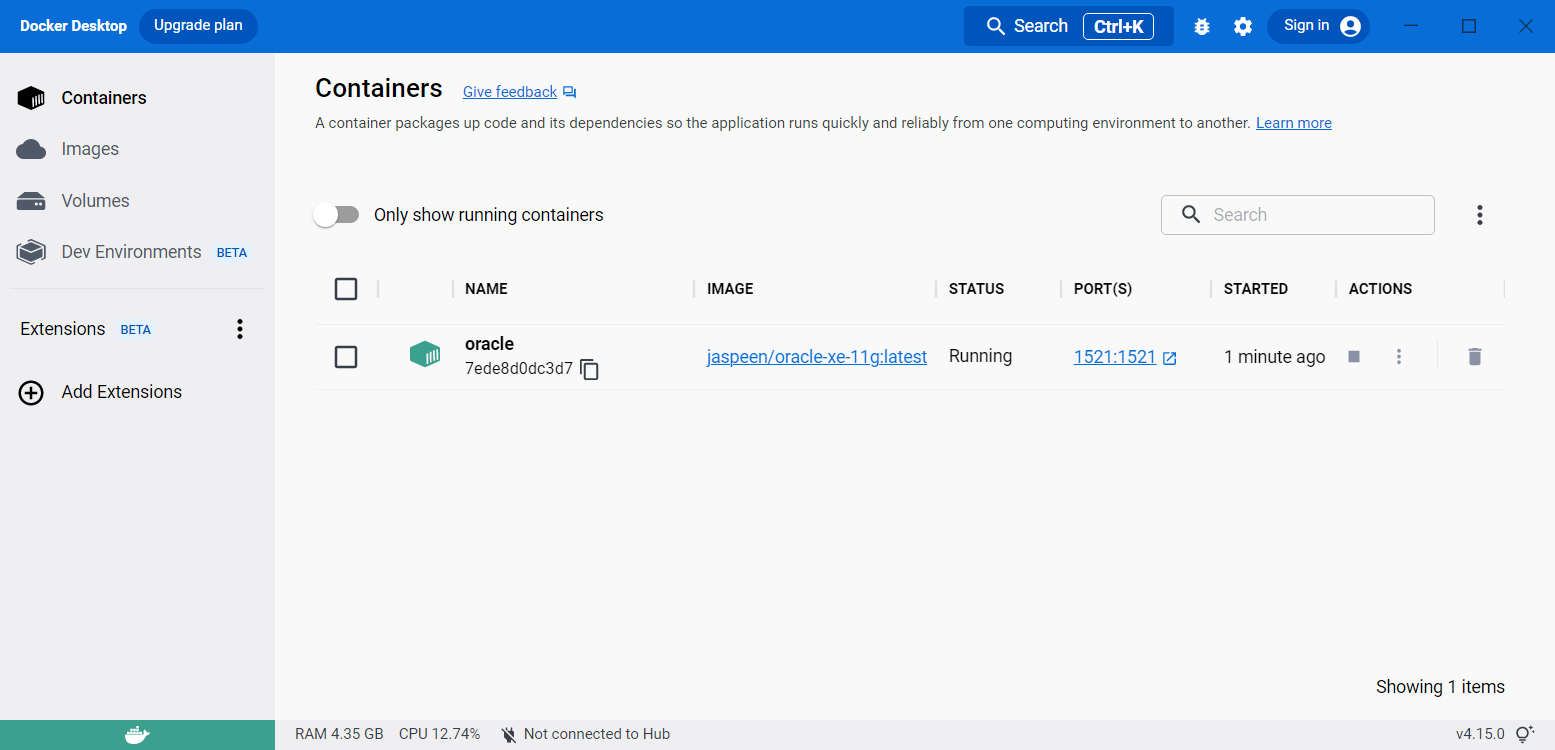The image size is (1555, 750).
Task: Click the PORT(S) column header
Action: [1103, 289]
